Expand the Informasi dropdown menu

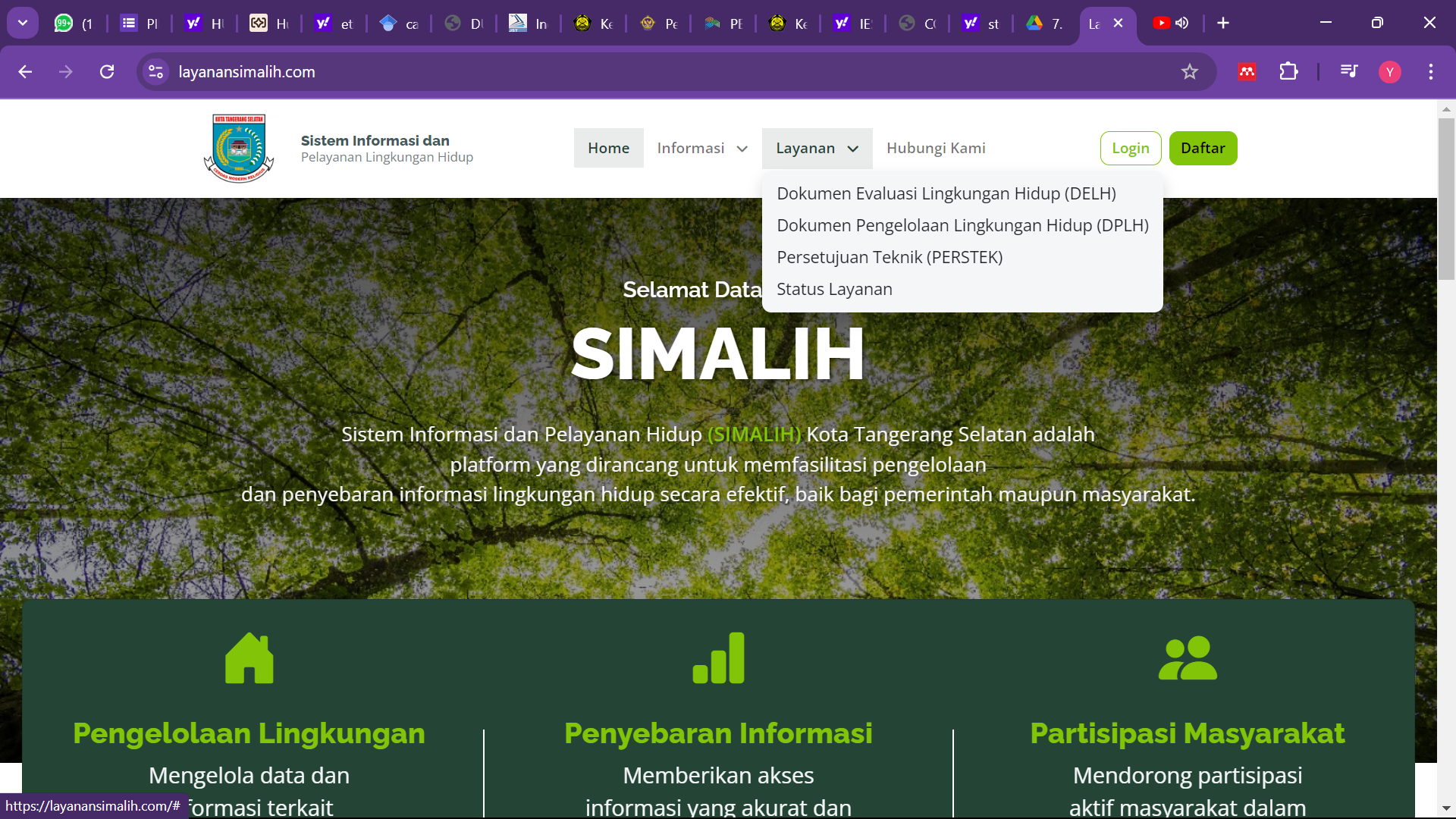coord(702,148)
